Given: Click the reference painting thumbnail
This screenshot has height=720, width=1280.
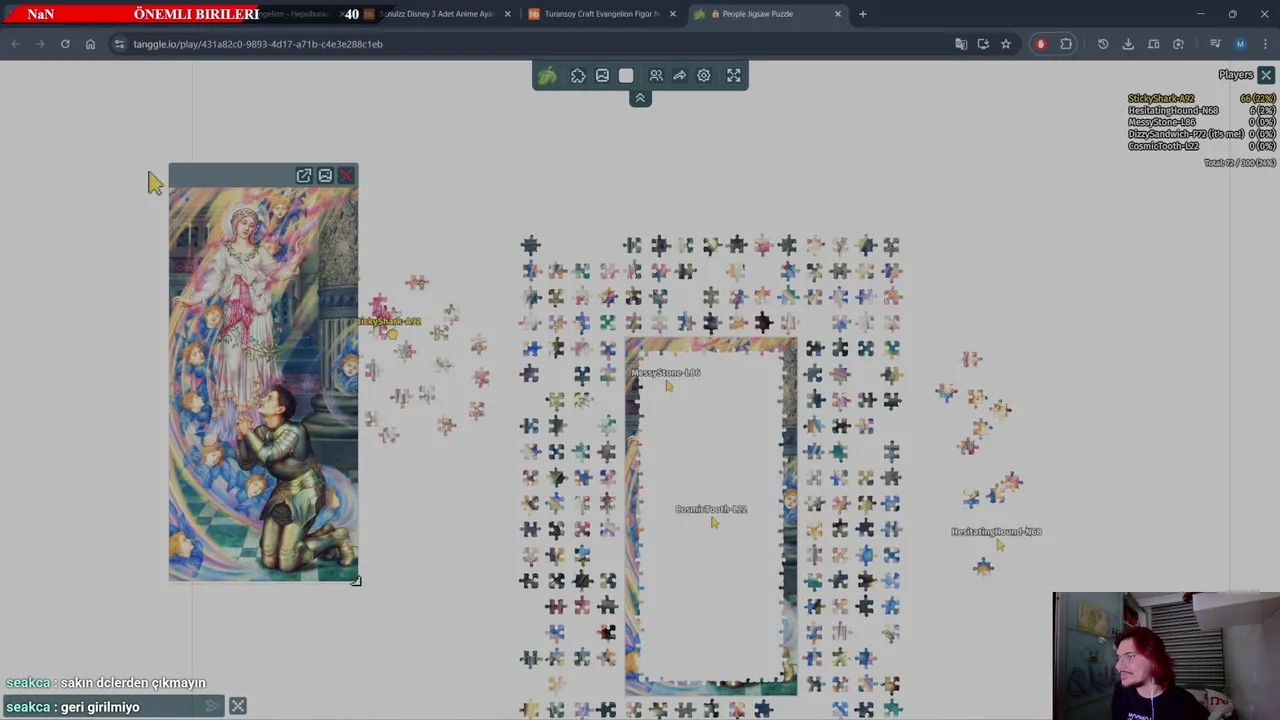Looking at the screenshot, I should pos(263,384).
